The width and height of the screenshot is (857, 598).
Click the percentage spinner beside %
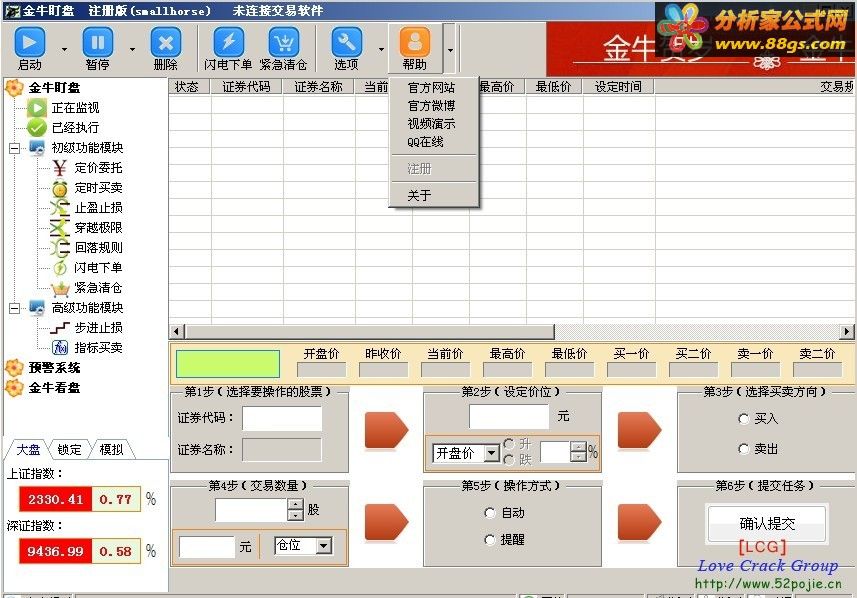(x=578, y=452)
